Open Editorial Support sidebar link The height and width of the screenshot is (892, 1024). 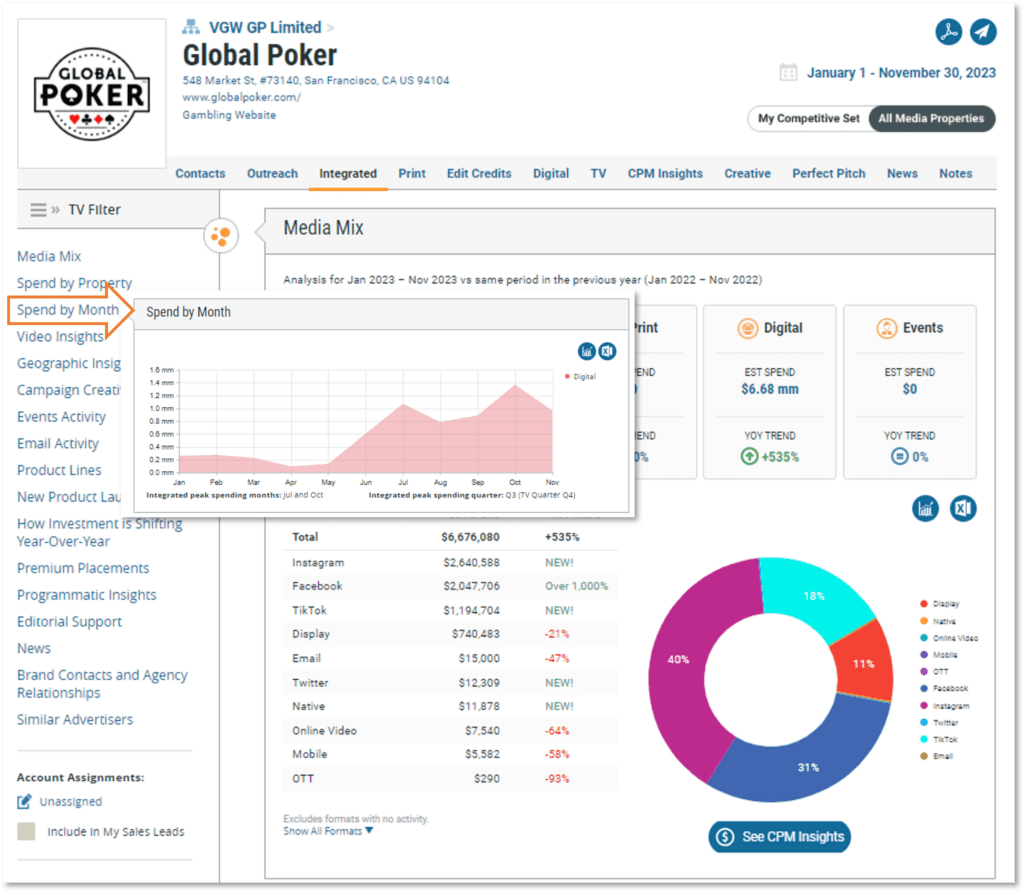pyautogui.click(x=69, y=622)
